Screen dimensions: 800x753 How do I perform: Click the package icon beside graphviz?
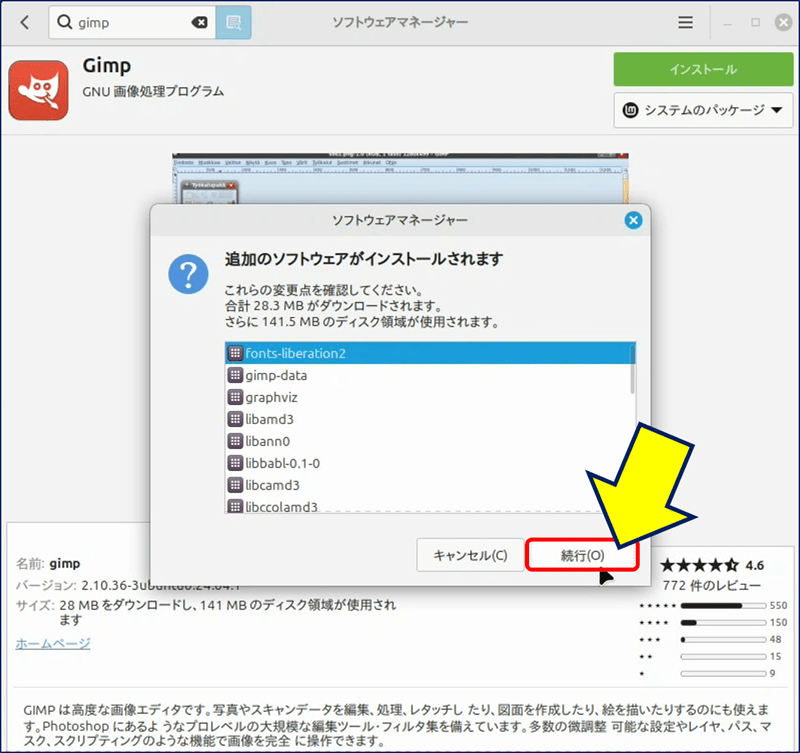pos(235,397)
